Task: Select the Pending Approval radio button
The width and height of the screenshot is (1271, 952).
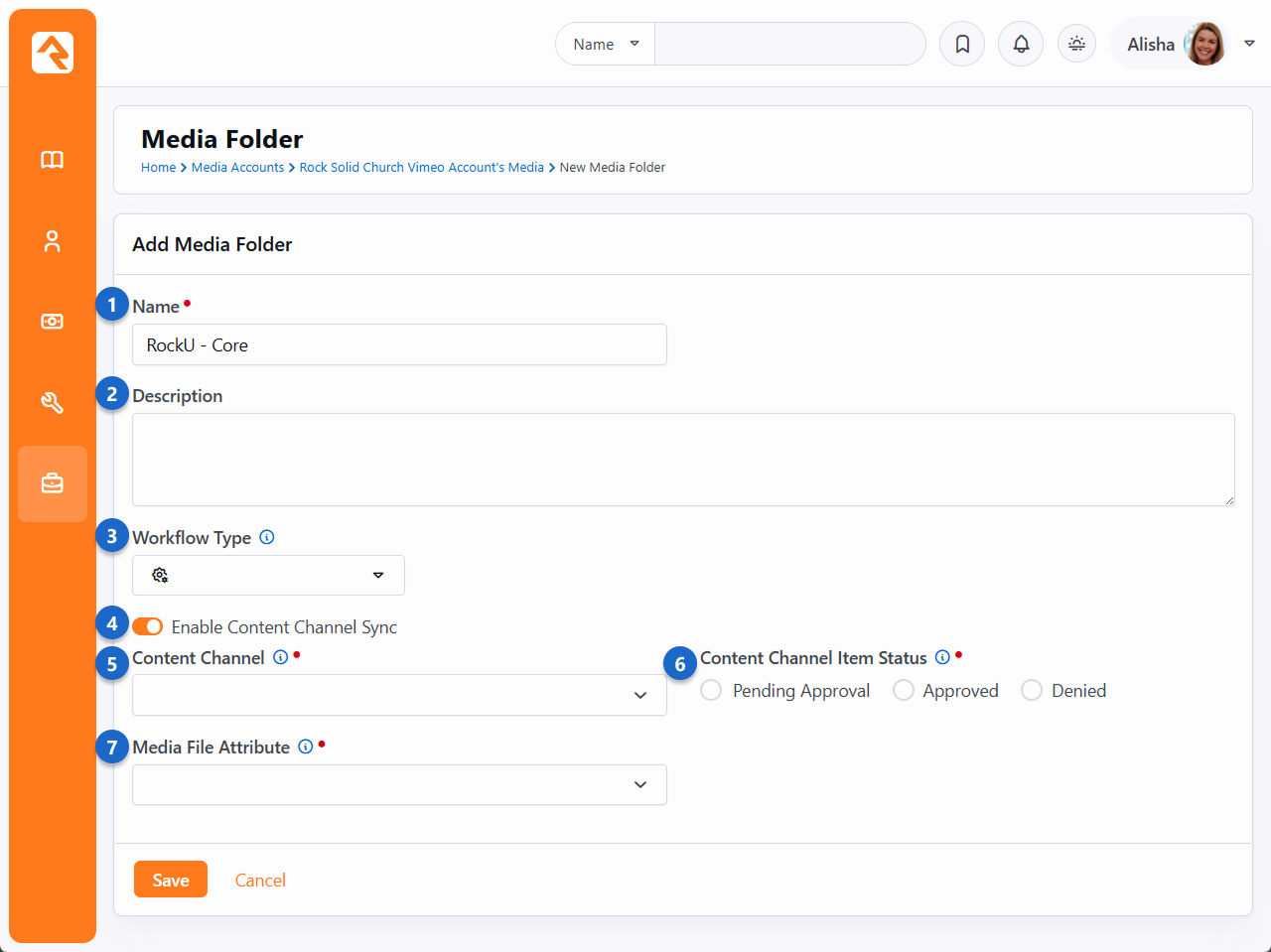Action: (x=711, y=690)
